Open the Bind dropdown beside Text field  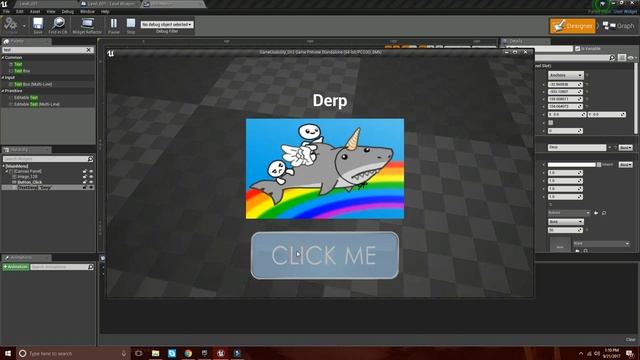(626, 147)
